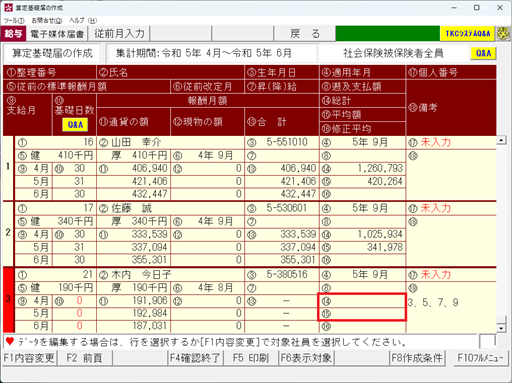Open F10フルメニュー
Image resolution: width=512 pixels, height=383 pixels.
(x=480, y=358)
